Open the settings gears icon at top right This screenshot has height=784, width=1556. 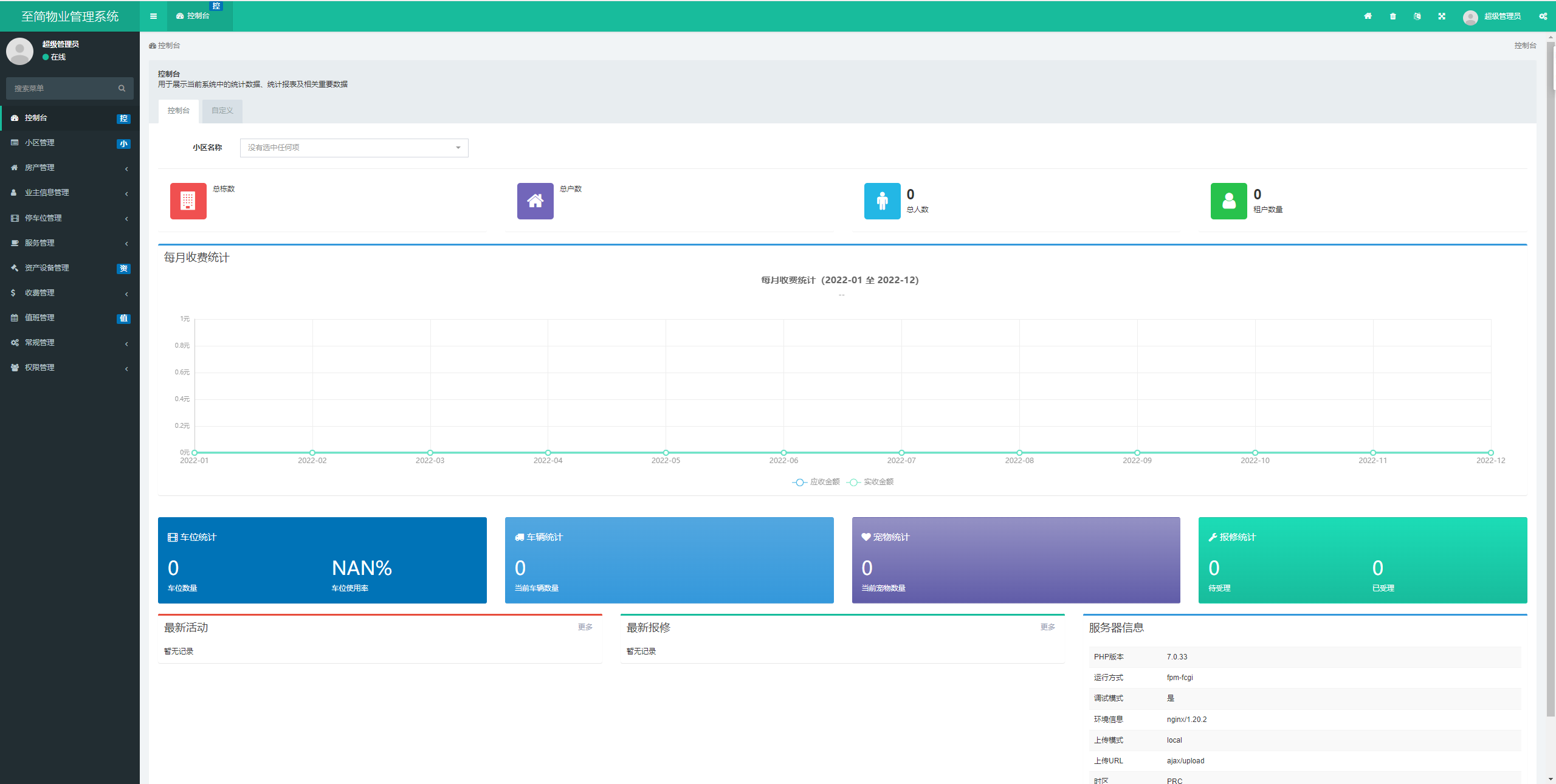(x=1543, y=16)
